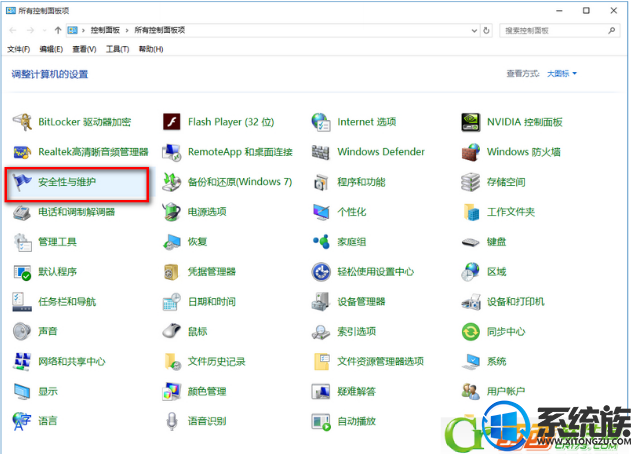
Task: Open 电话和调制解调器 icon
Action: pyautogui.click(x=23, y=212)
